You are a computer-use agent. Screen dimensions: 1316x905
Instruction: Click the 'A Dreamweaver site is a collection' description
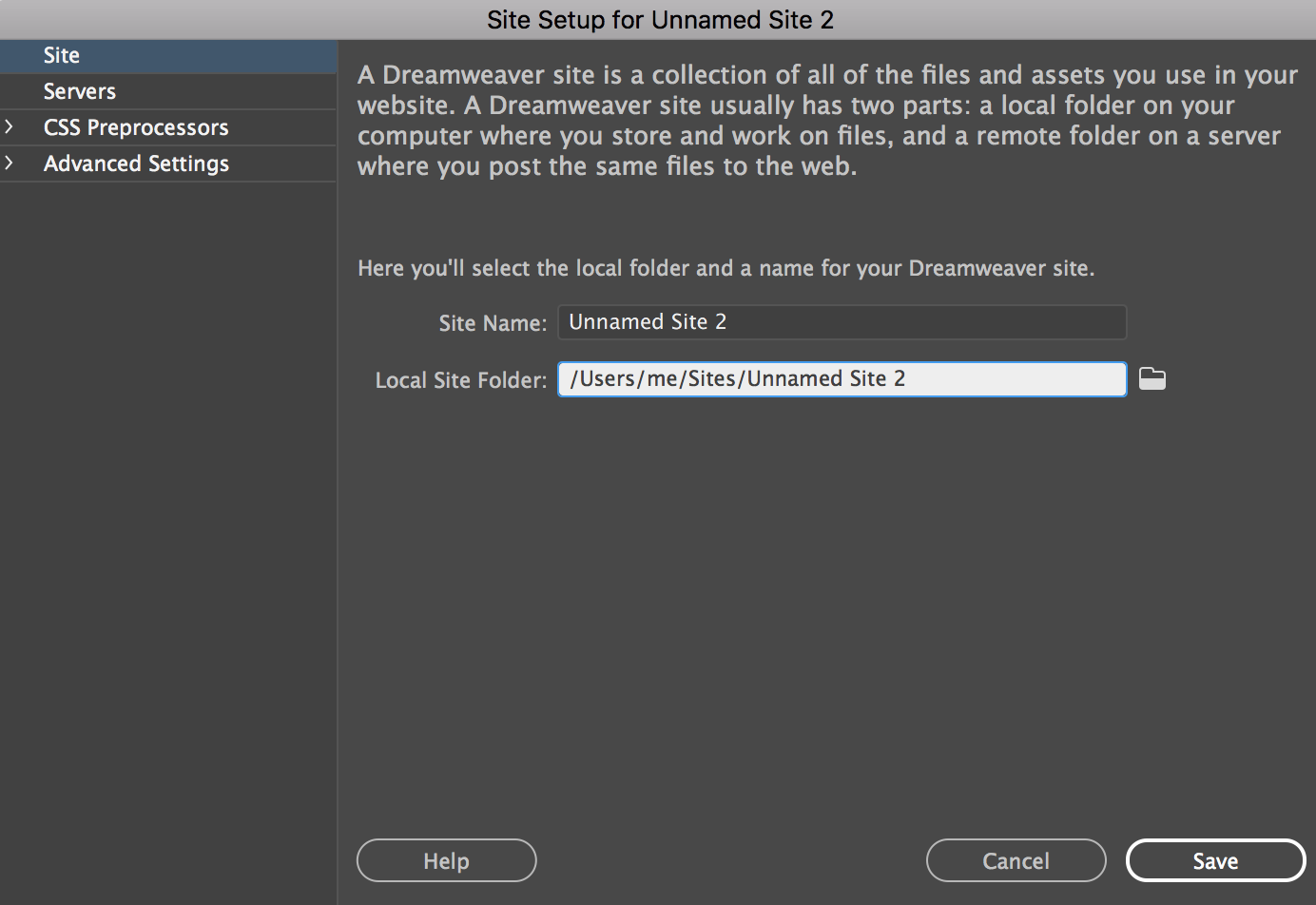tap(827, 120)
